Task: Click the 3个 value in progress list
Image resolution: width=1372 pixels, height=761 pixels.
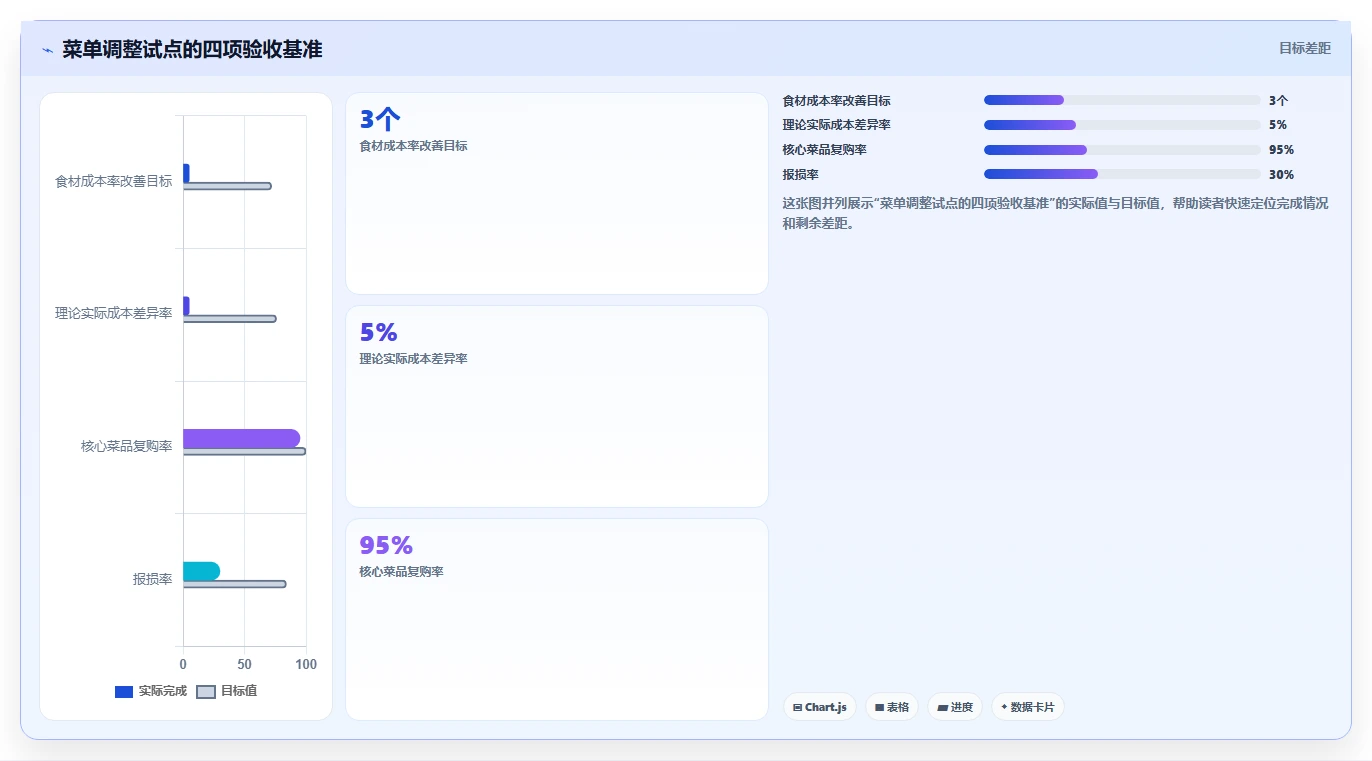Action: [1278, 100]
